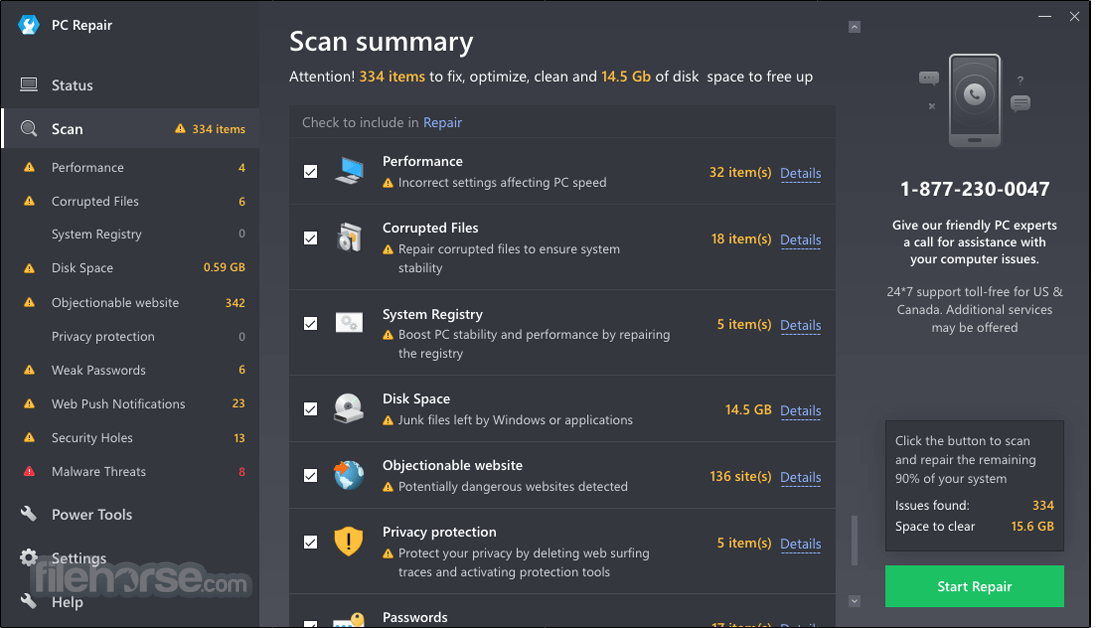Click the Settings gear icon

[x=29, y=558]
